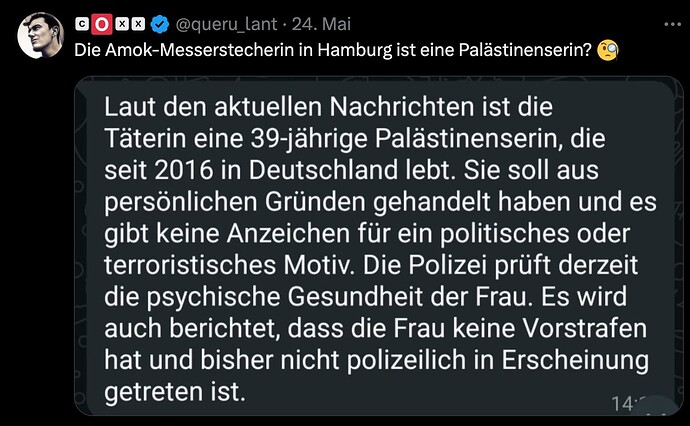
Task: Click the white C square in display name
Action: click(x=83, y=22)
